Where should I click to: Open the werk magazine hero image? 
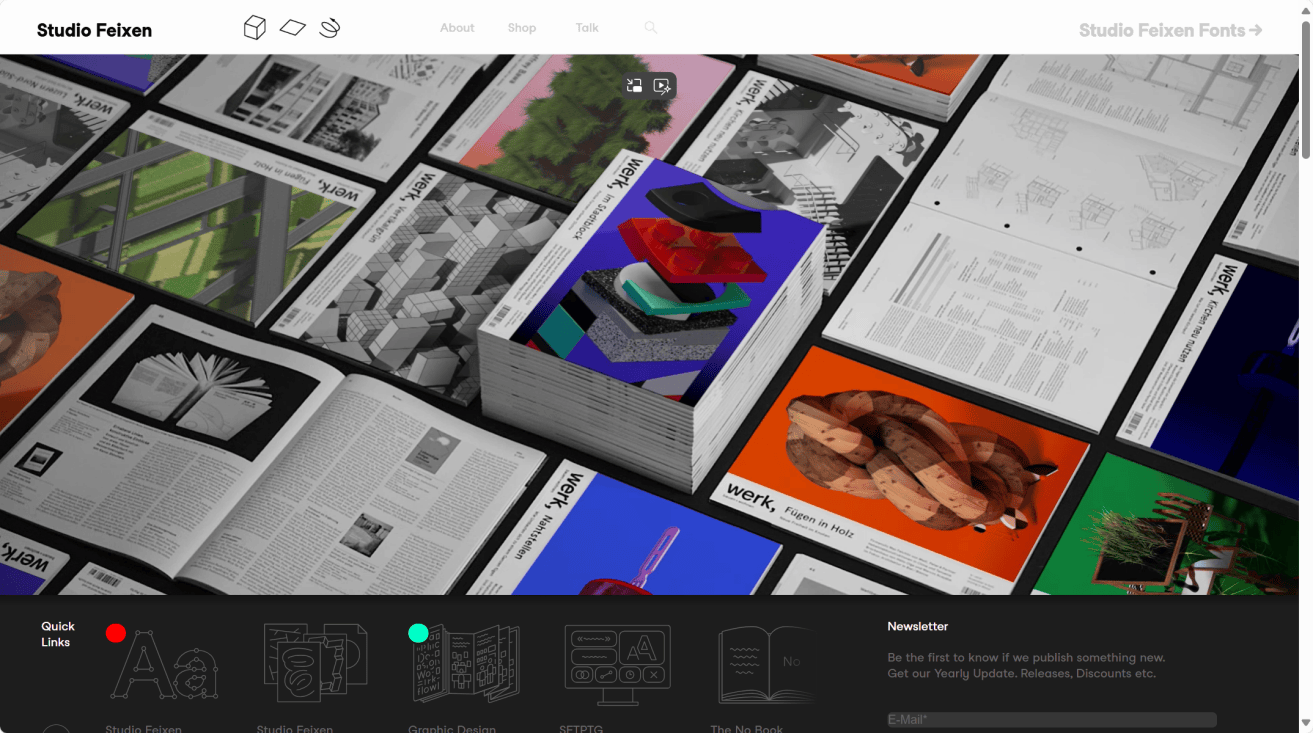pyautogui.click(x=649, y=325)
